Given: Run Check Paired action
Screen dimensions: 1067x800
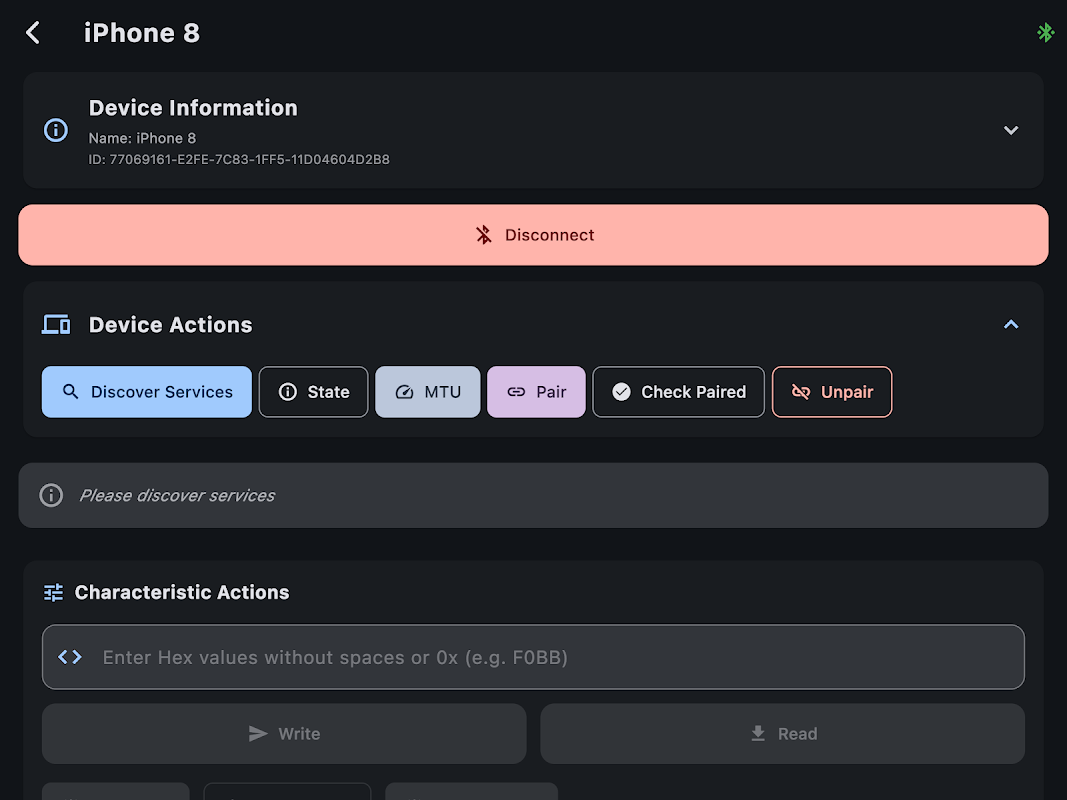Looking at the screenshot, I should (x=678, y=392).
